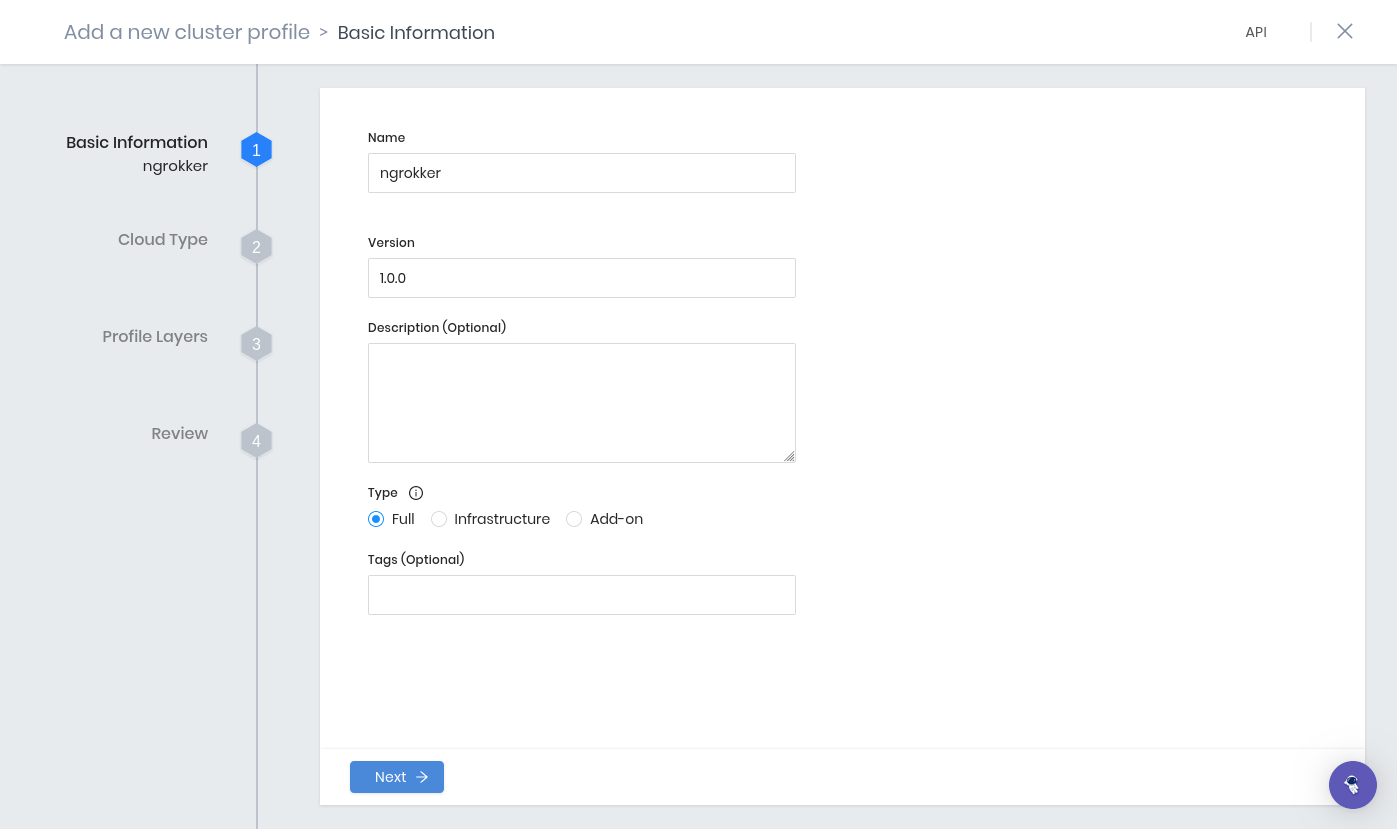This screenshot has width=1397, height=829.
Task: Open the API view
Action: [x=1256, y=31]
